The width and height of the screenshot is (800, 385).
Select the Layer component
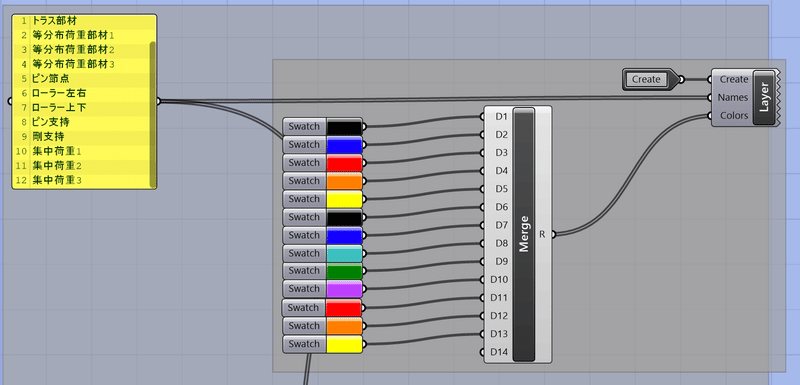click(x=763, y=97)
